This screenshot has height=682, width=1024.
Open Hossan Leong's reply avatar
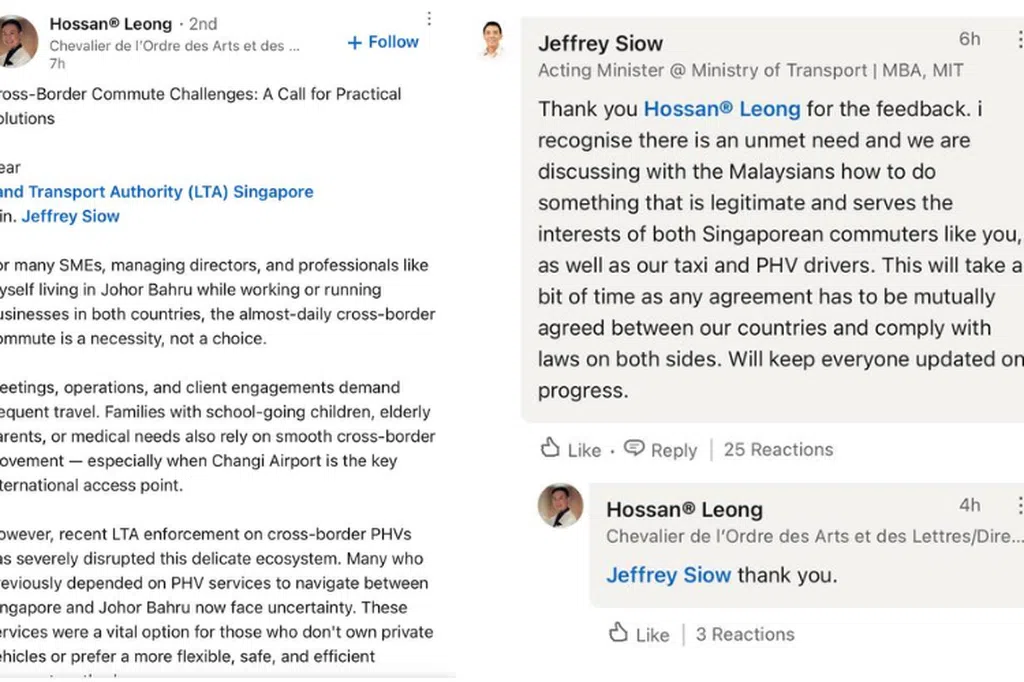[x=560, y=506]
